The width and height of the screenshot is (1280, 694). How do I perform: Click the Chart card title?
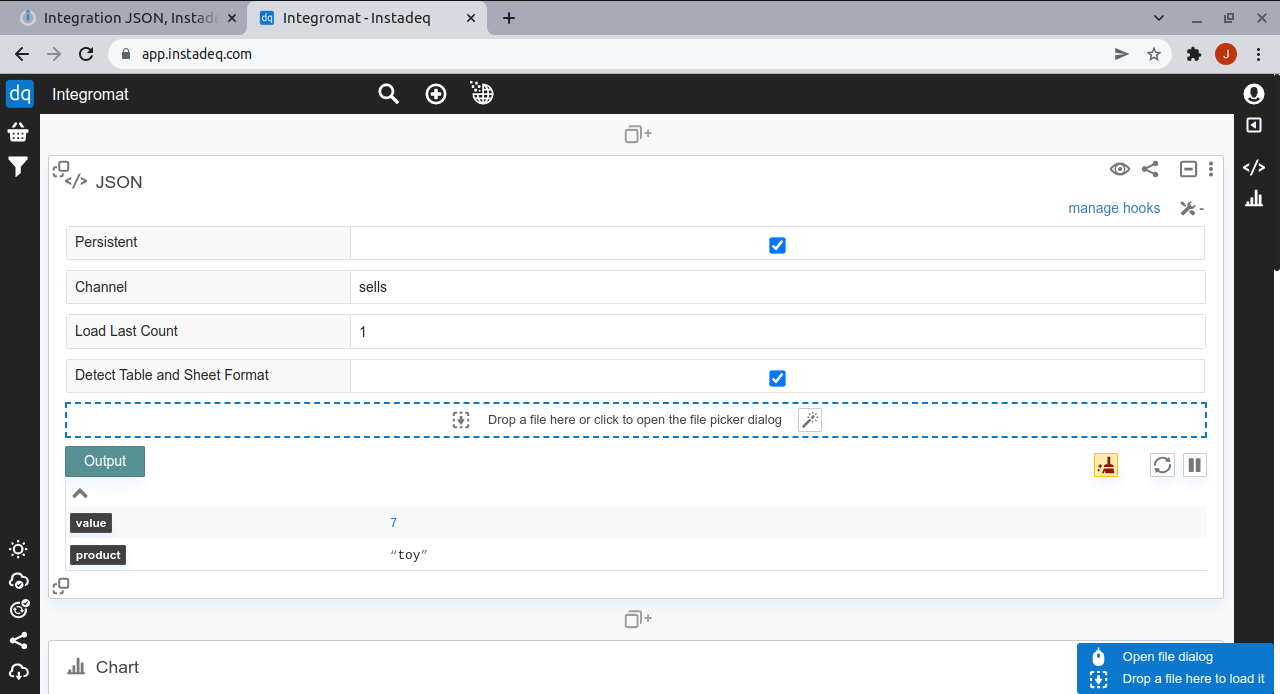pyautogui.click(x=117, y=667)
